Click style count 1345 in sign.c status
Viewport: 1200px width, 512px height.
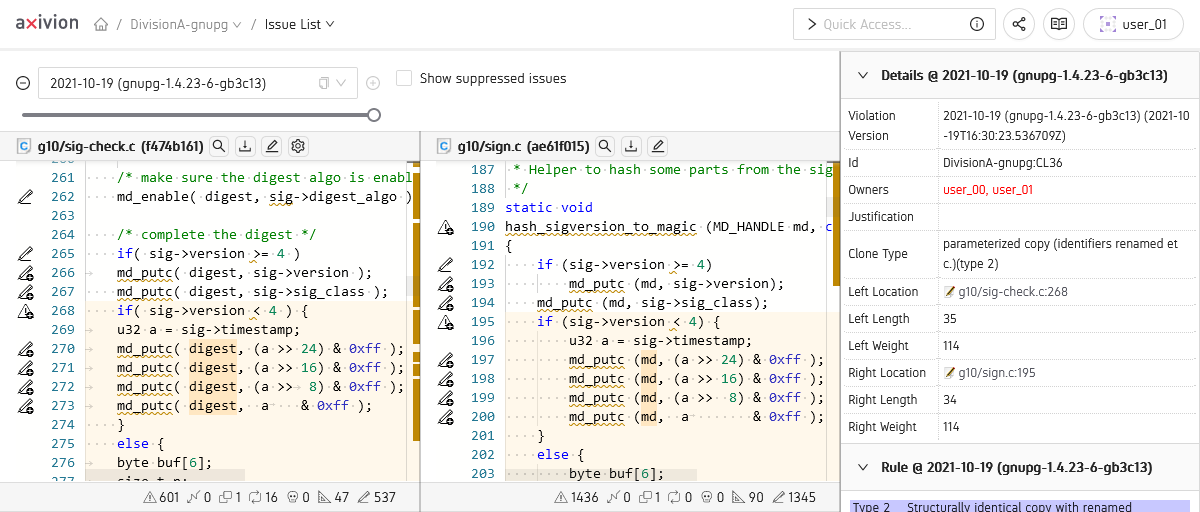click(x=795, y=497)
